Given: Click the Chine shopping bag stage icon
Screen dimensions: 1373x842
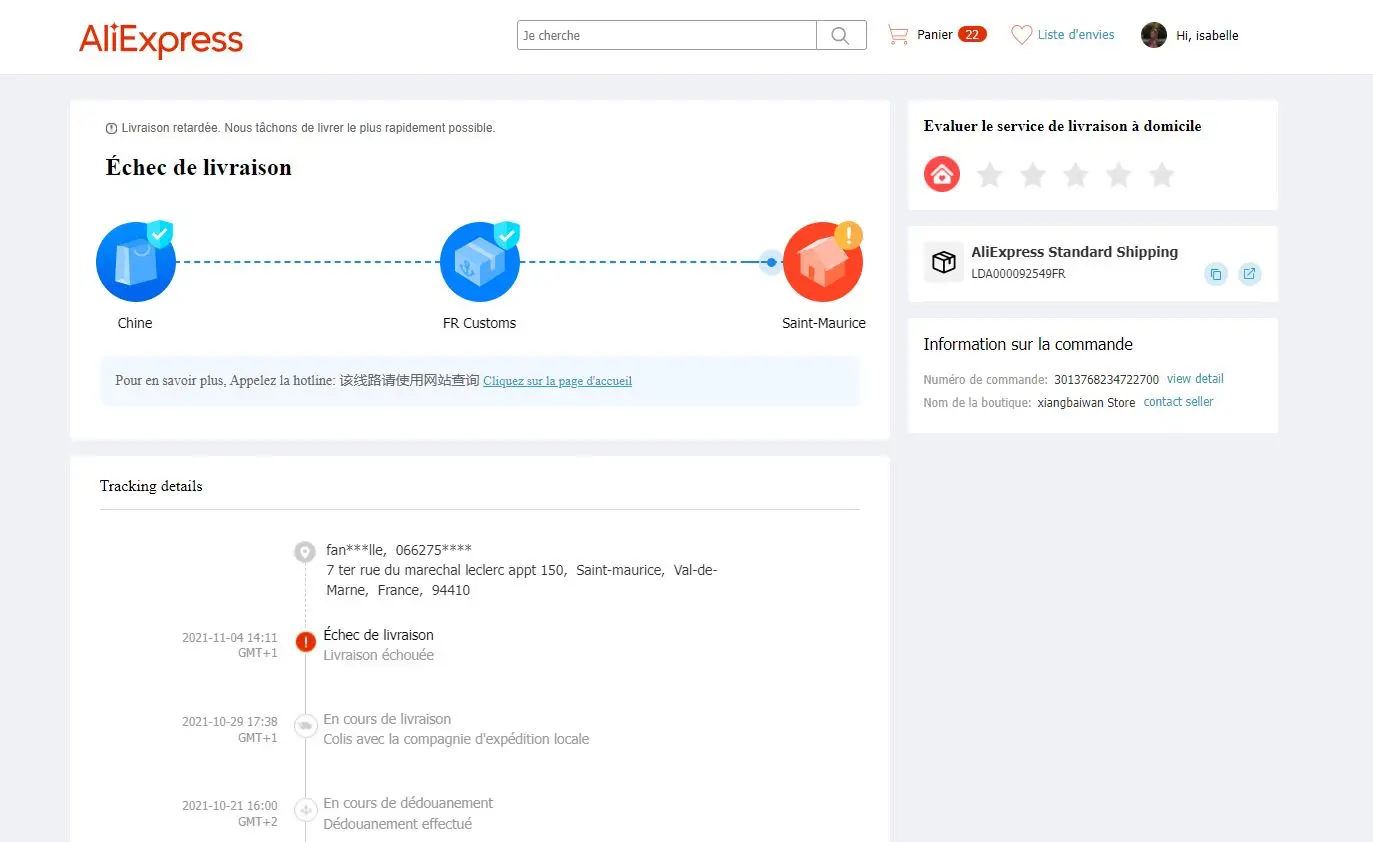Looking at the screenshot, I should [136, 262].
